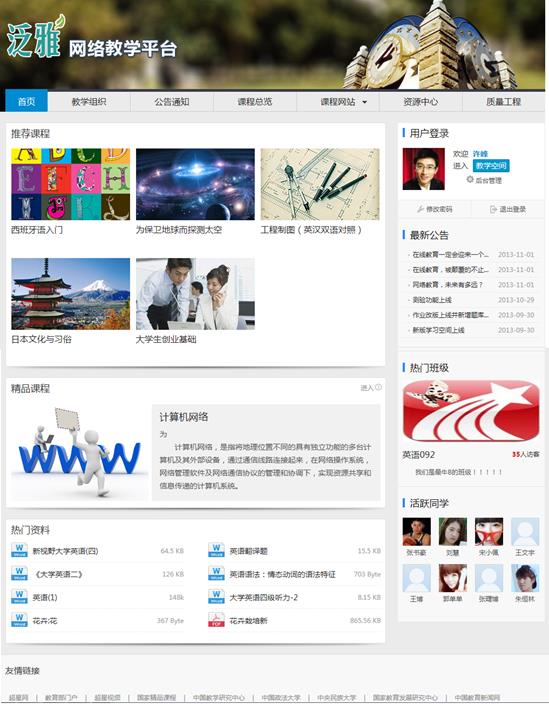Go to the 首页 tab
Viewport: 549px width, 705px height.
26,102
